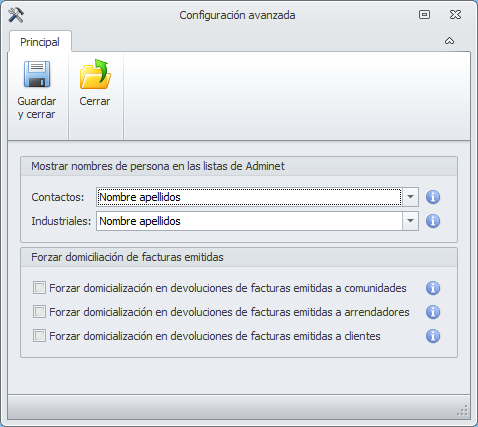Click the 'Configuración avanzada' window title

click(237, 15)
